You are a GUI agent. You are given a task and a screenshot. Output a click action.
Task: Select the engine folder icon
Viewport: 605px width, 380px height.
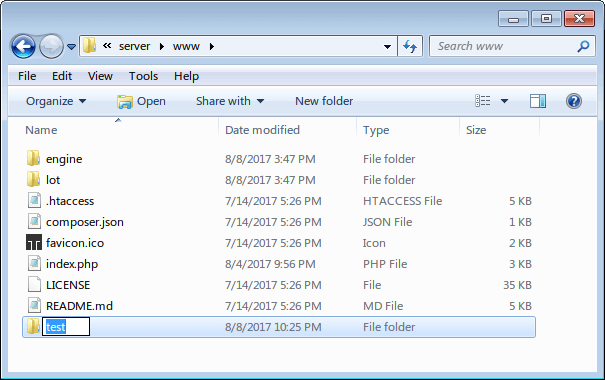coord(34,158)
